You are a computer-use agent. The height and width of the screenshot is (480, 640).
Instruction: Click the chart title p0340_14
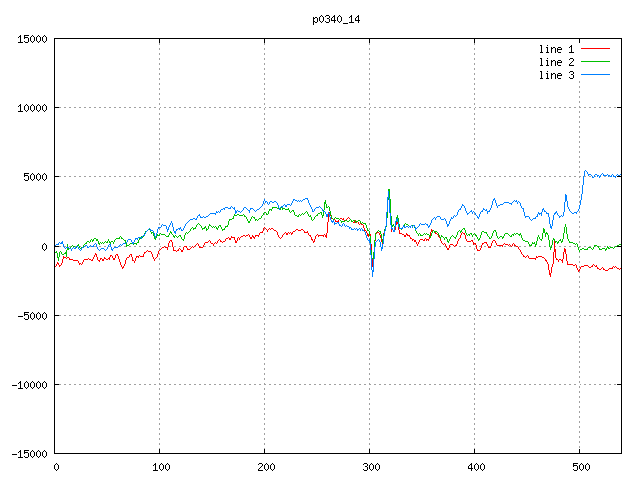336,20
